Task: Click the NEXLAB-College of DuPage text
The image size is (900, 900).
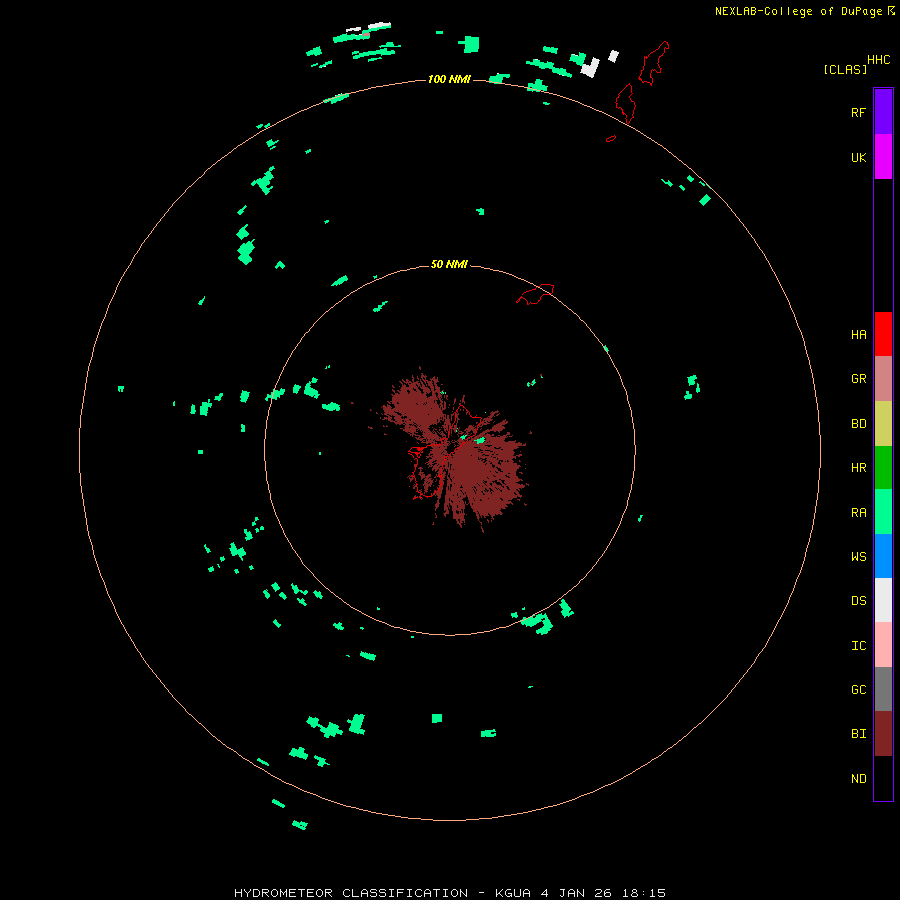Action: pyautogui.click(x=800, y=11)
